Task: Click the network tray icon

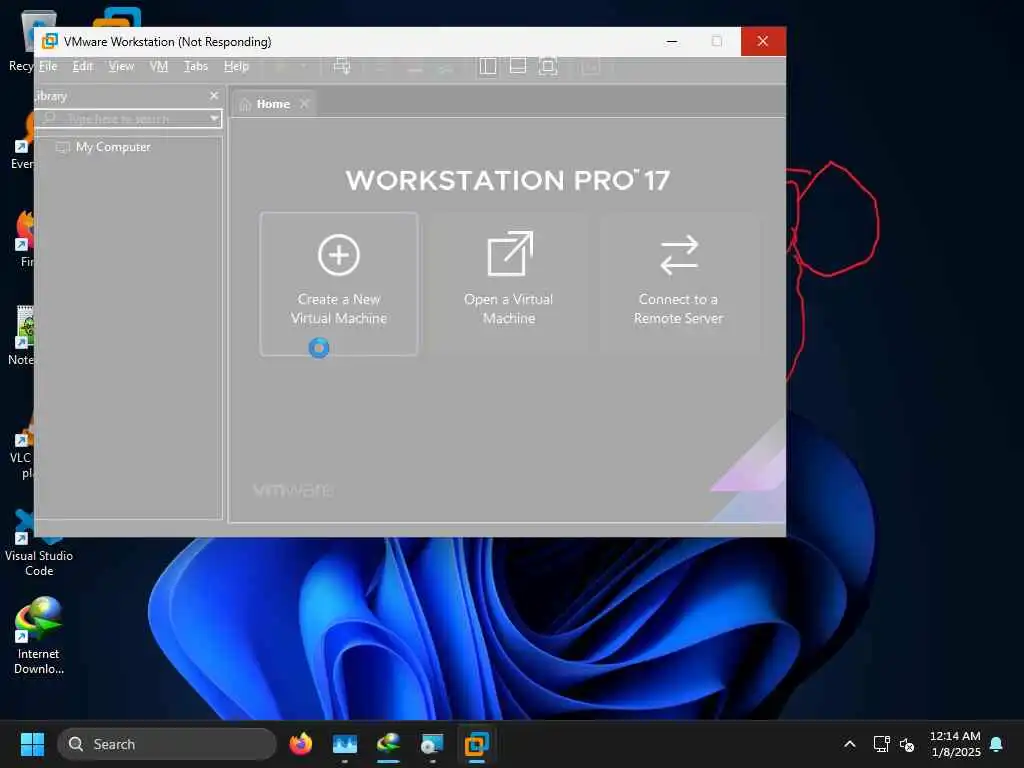Action: point(882,744)
